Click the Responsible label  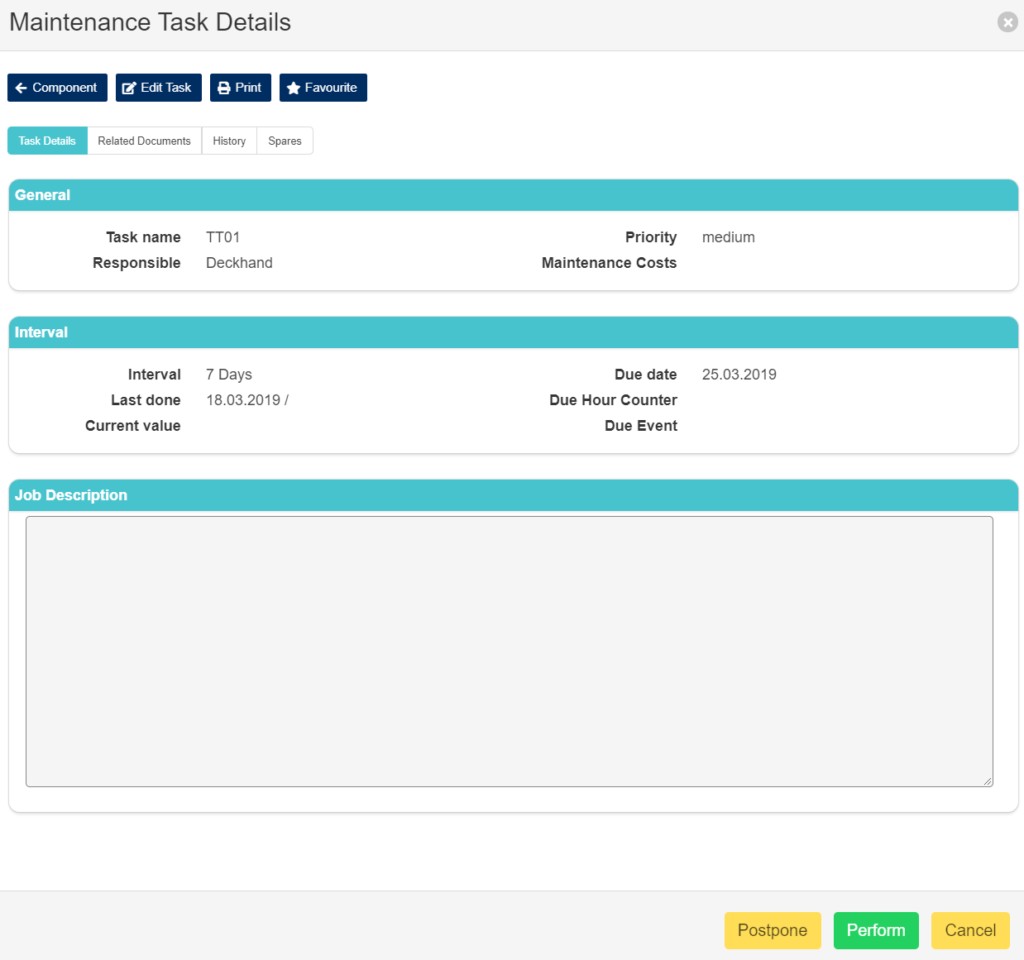click(136, 263)
